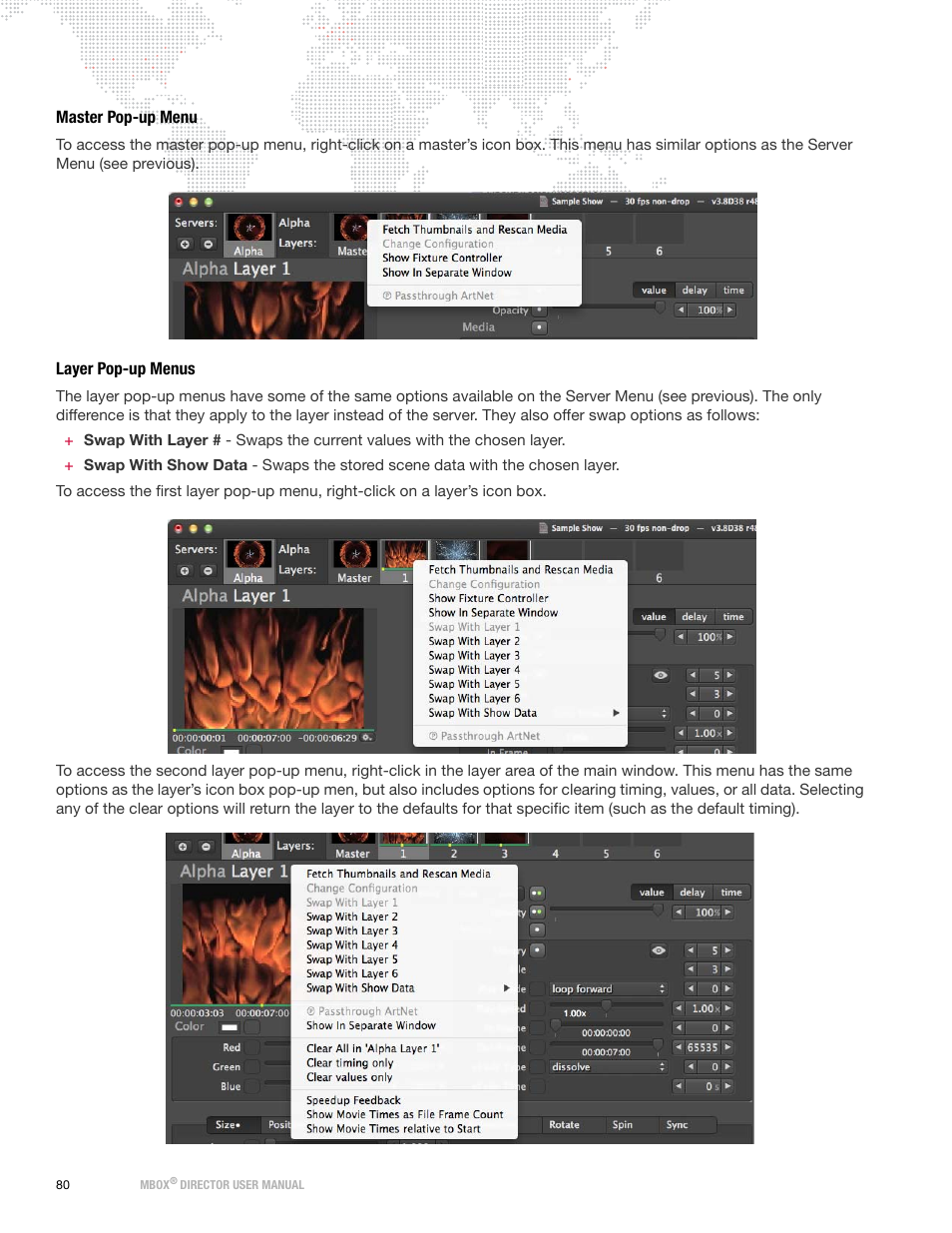952x1233 pixels.
Task: Click layer 1 icon box in middle figure
Action: (x=404, y=562)
